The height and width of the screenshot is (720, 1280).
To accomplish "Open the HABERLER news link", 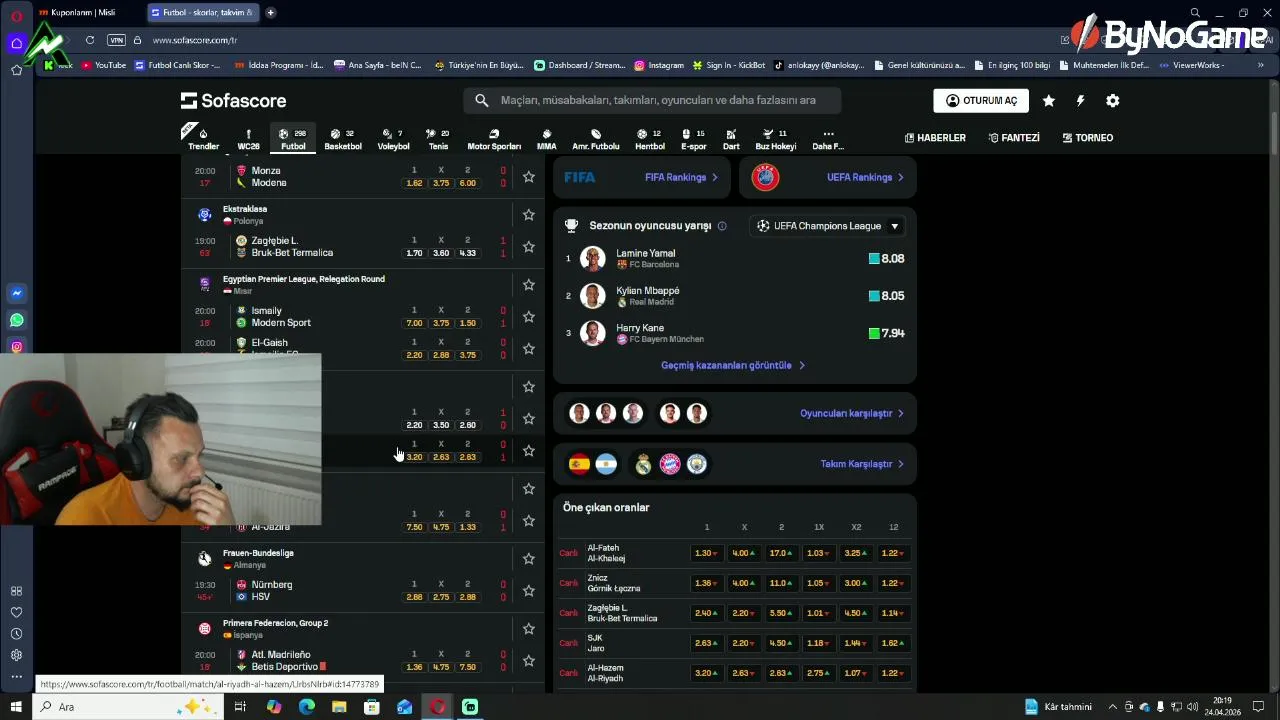I will 935,138.
